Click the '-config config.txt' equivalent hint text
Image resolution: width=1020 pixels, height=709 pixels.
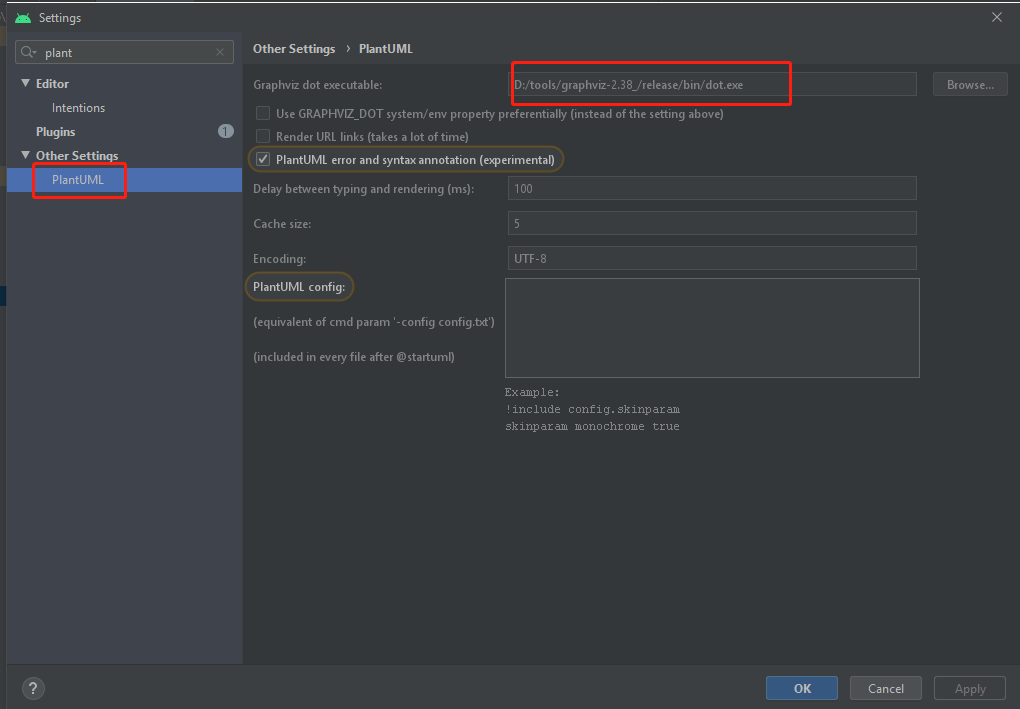373,321
